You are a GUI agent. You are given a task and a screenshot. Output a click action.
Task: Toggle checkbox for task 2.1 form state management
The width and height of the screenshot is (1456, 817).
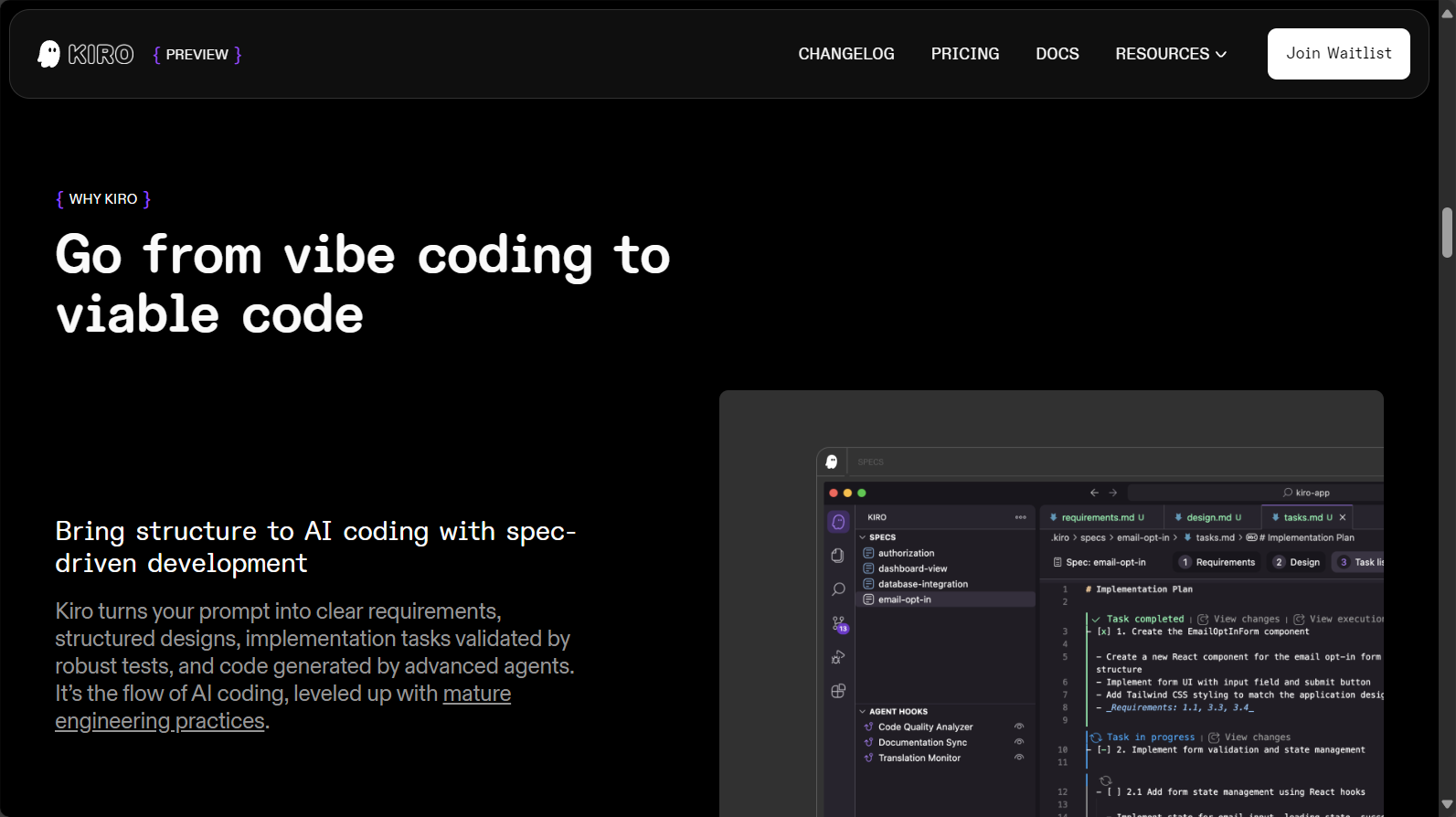click(x=1113, y=792)
